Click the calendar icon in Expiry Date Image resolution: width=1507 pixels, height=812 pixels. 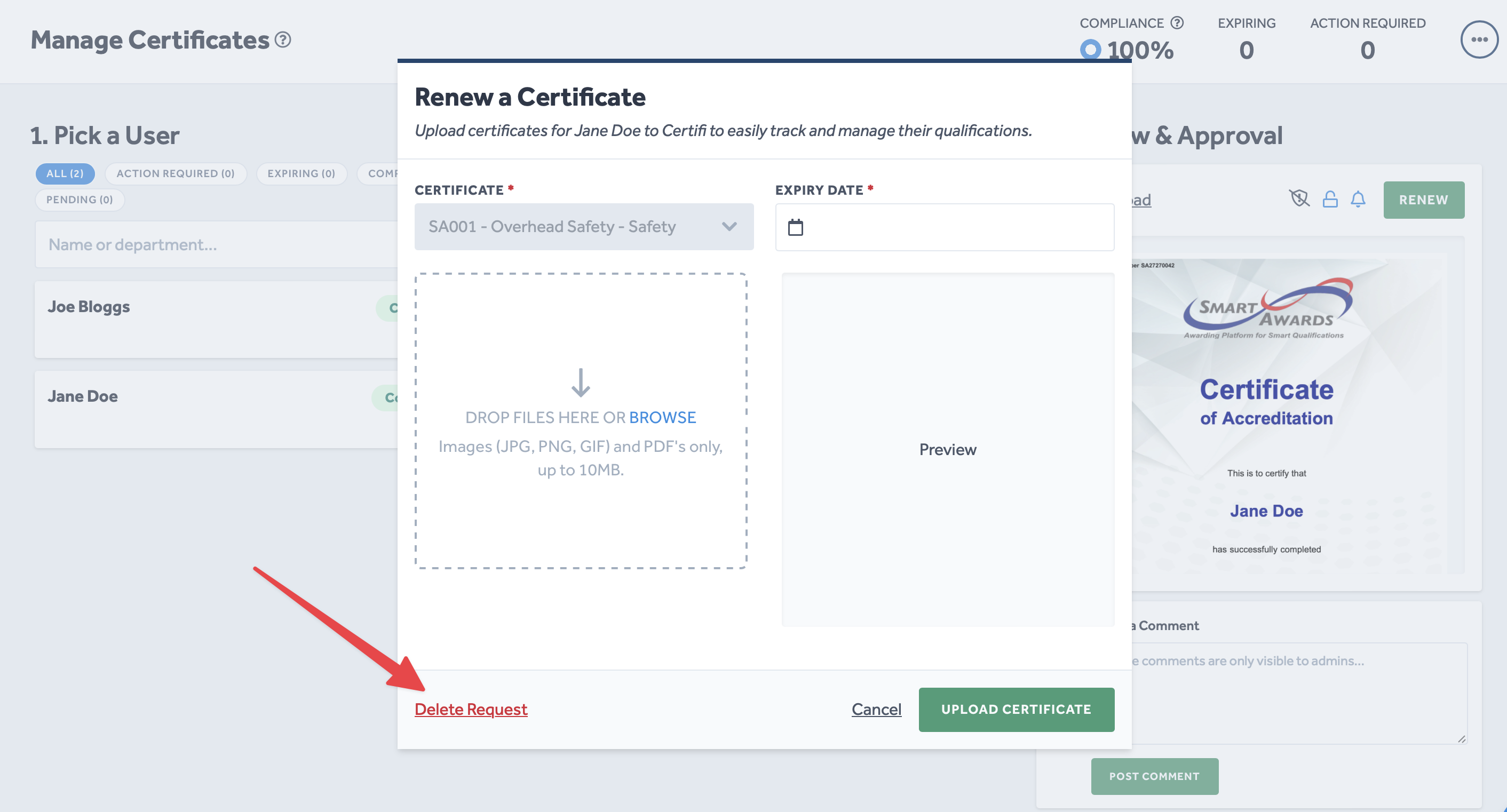pos(796,227)
